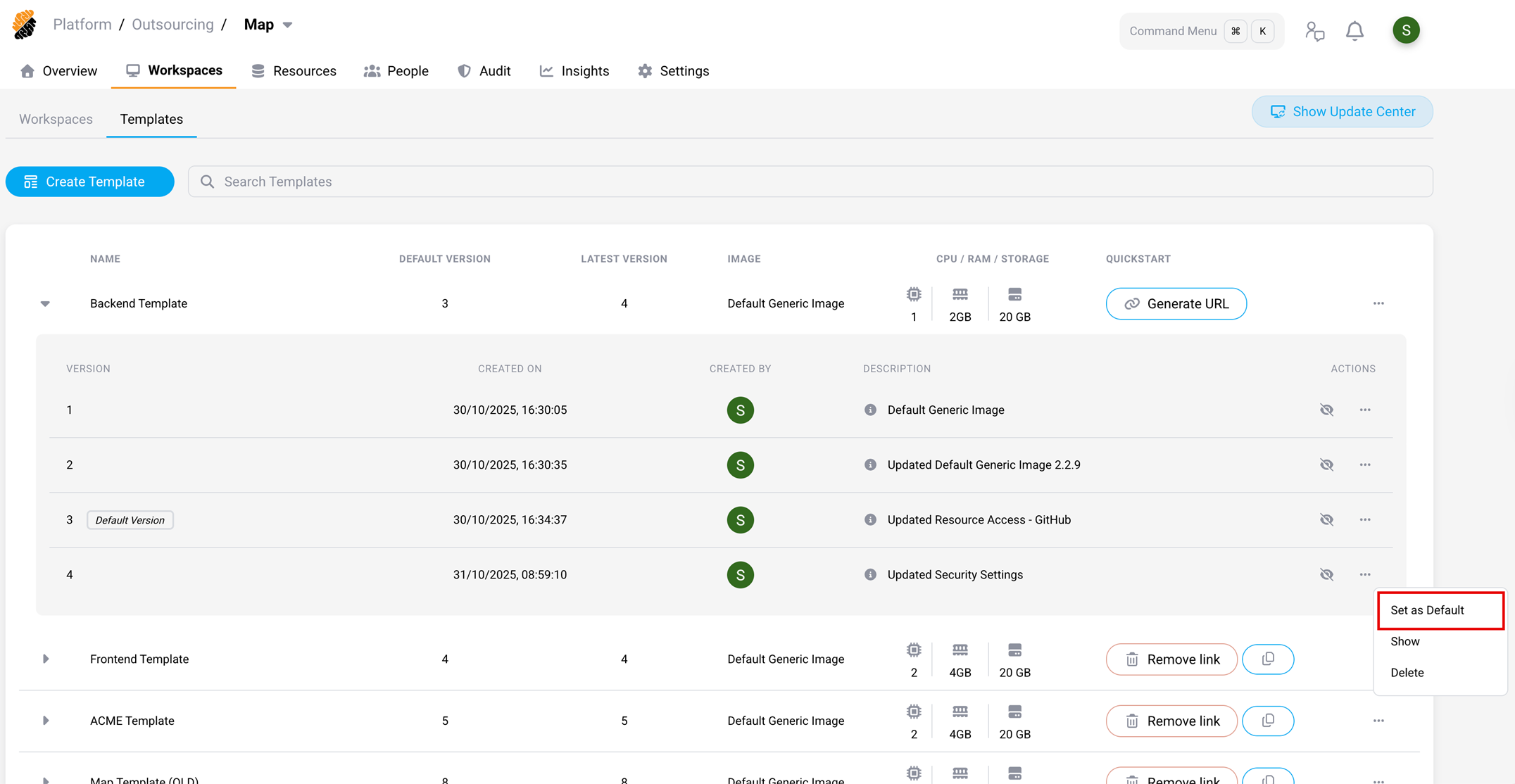The width and height of the screenshot is (1515, 784).
Task: Expand the Frontend Template row
Action: pyautogui.click(x=45, y=659)
